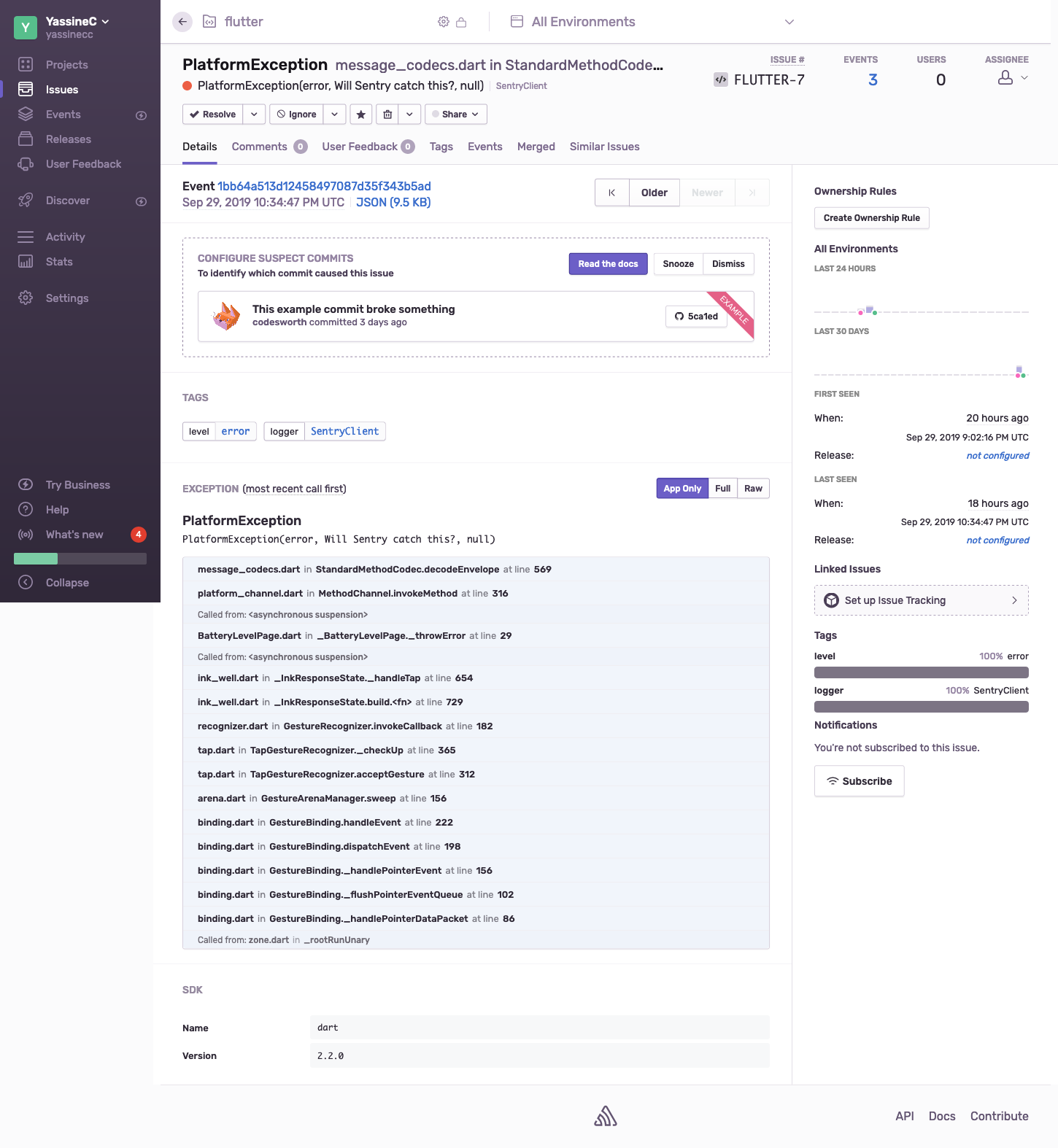Image resolution: width=1058 pixels, height=1148 pixels.
Task: Jump to the oldest event
Action: coord(612,193)
